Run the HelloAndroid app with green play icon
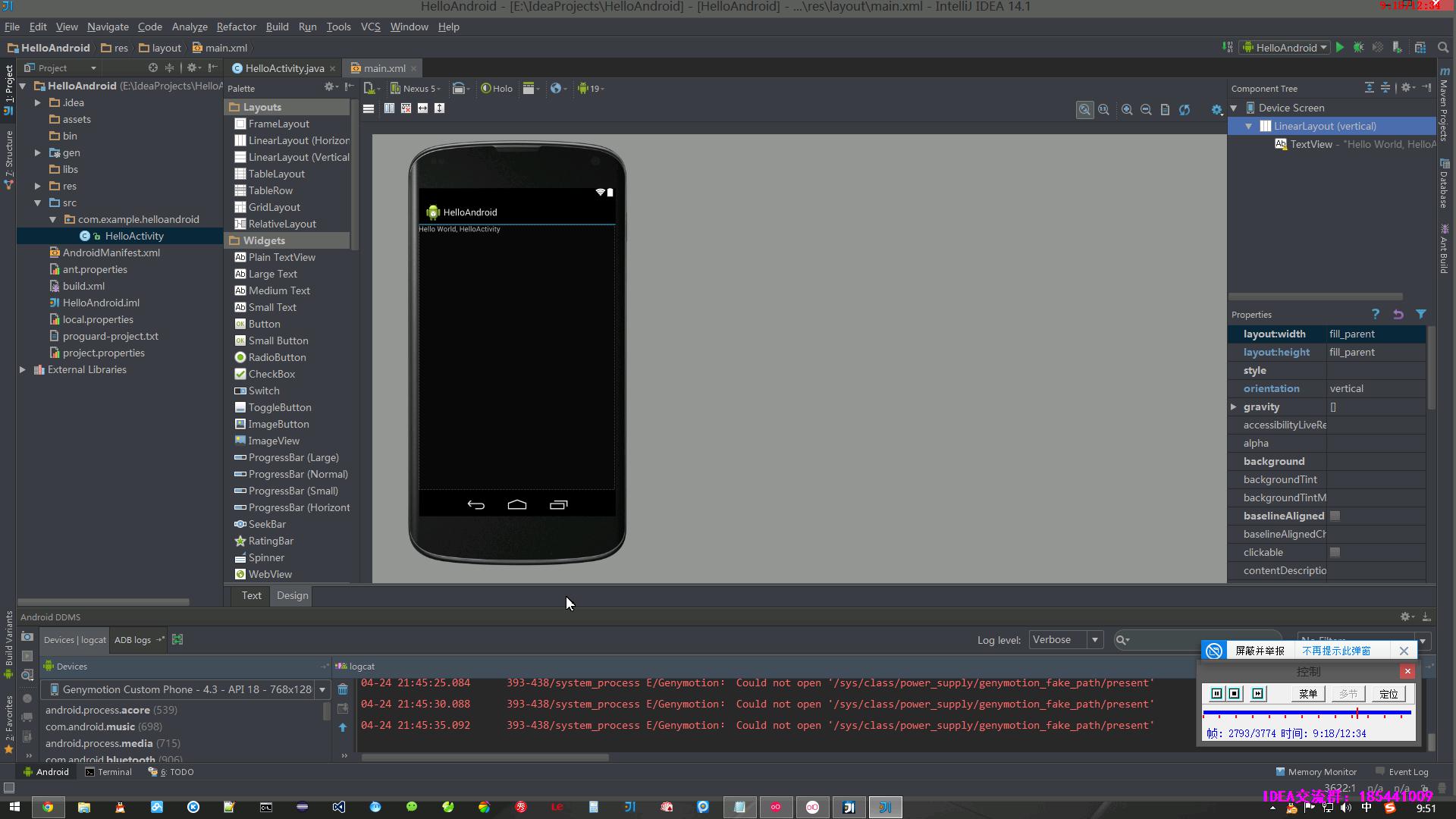This screenshot has width=1456, height=819. pyautogui.click(x=1340, y=47)
